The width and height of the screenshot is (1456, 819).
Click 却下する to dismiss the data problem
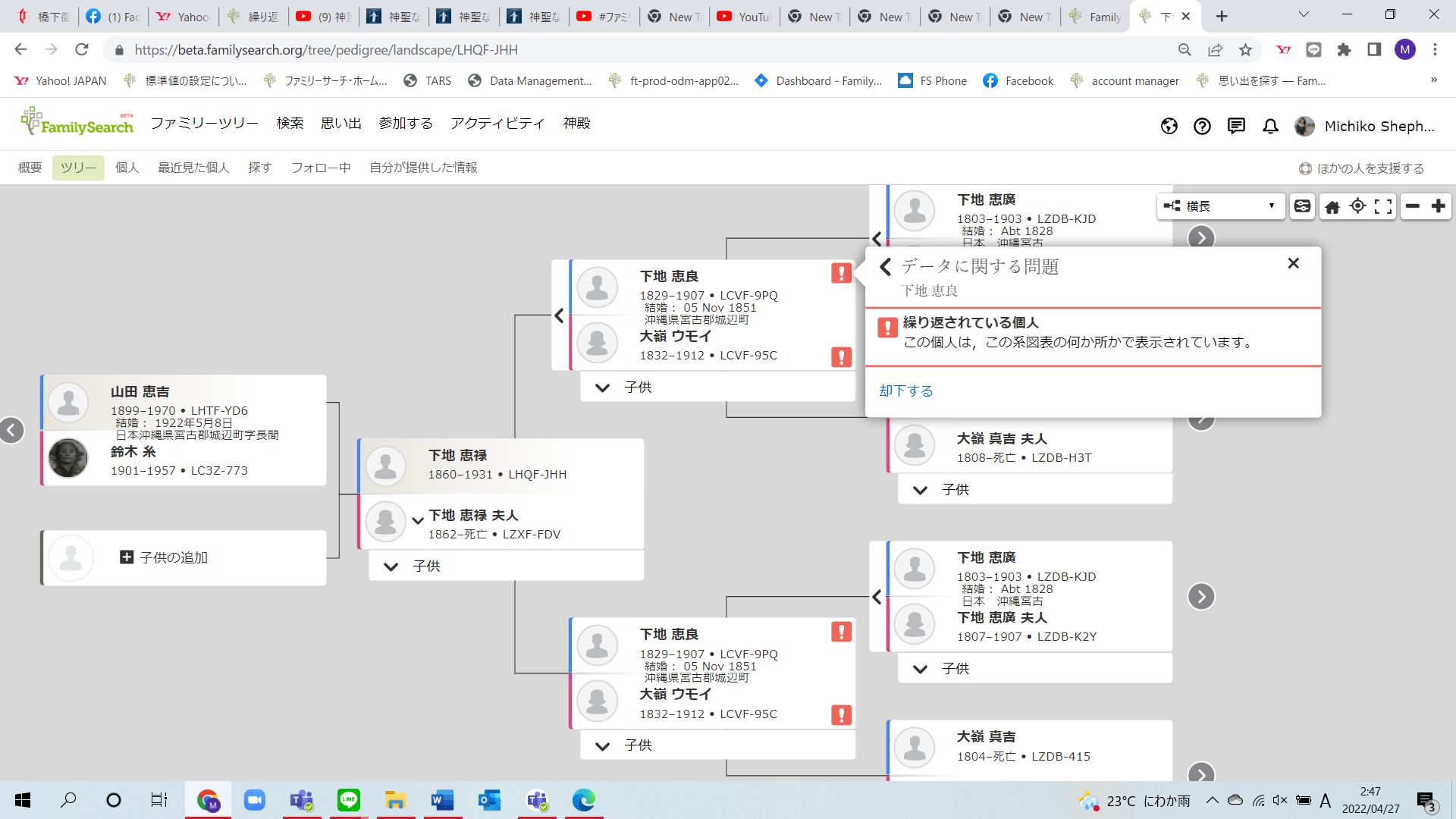tap(905, 391)
